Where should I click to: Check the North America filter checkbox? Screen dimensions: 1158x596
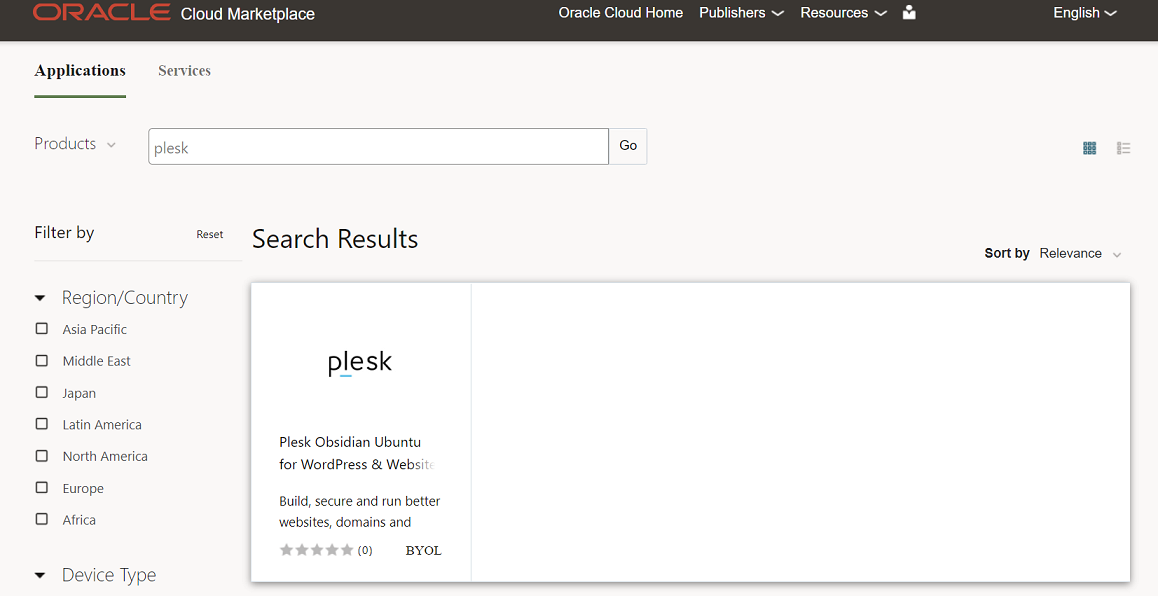(41, 455)
